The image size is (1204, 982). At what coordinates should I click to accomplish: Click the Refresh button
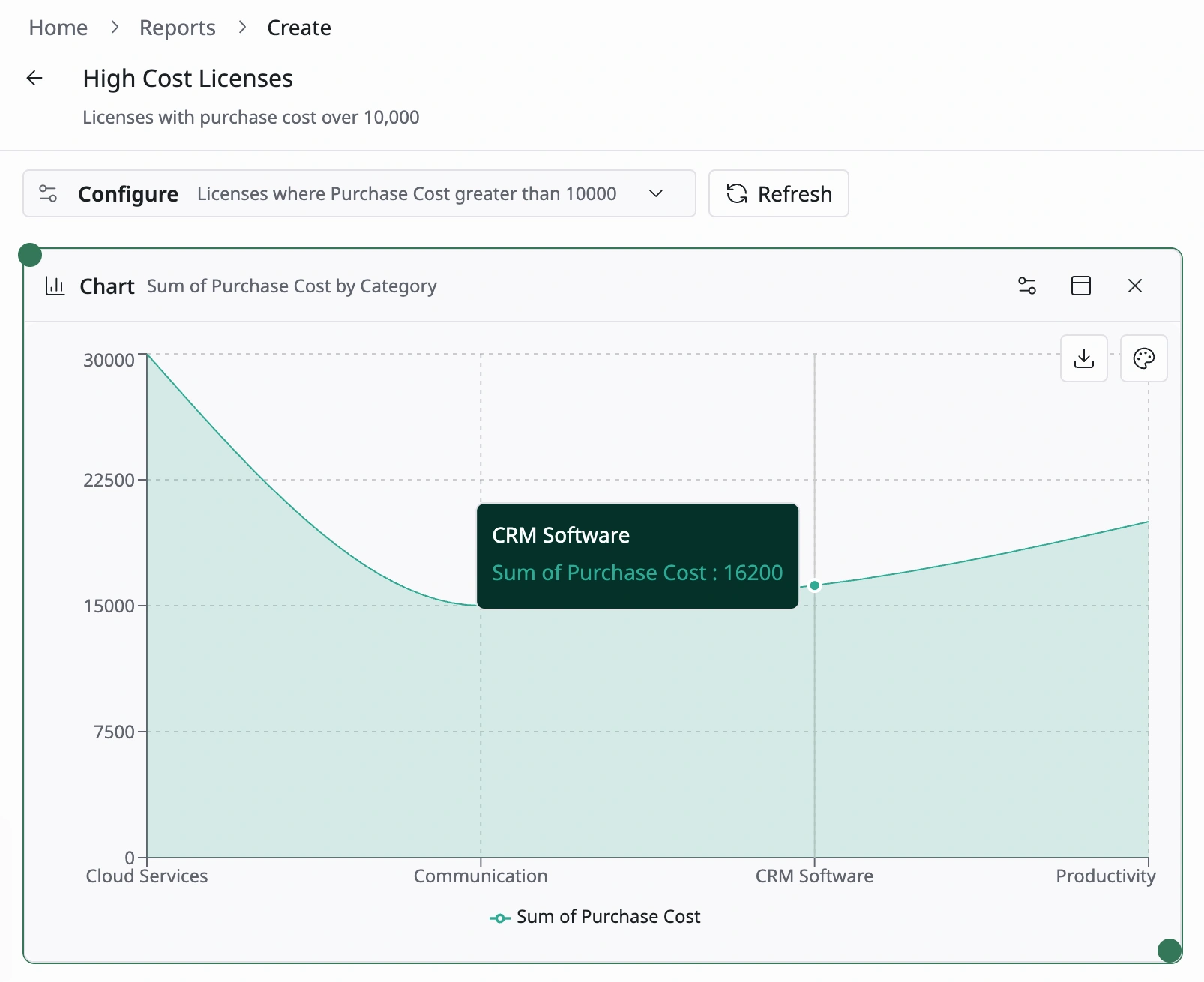coord(779,193)
